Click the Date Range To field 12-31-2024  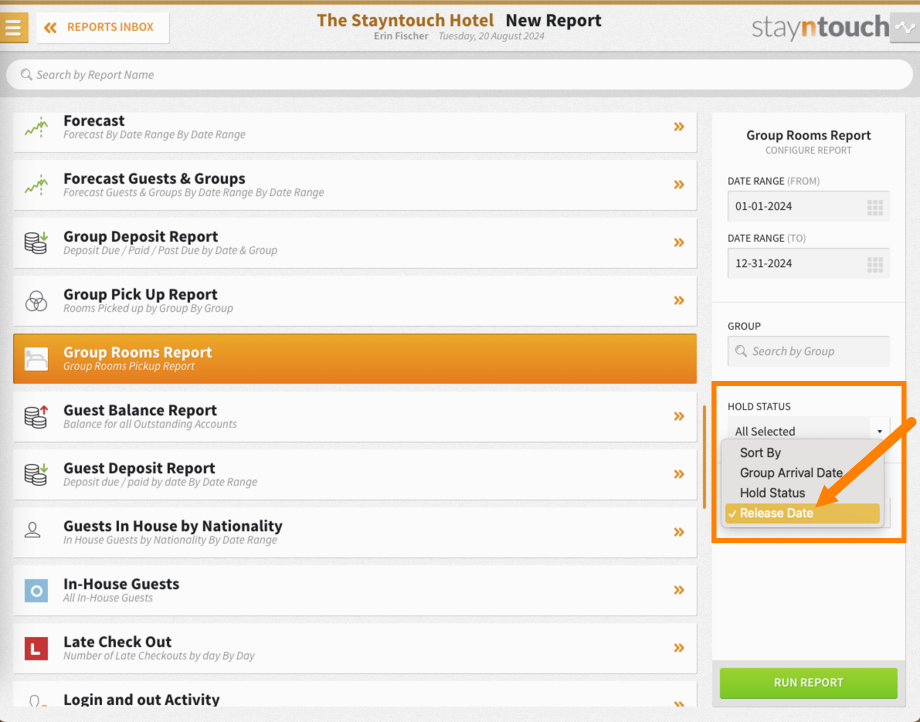[x=808, y=263]
